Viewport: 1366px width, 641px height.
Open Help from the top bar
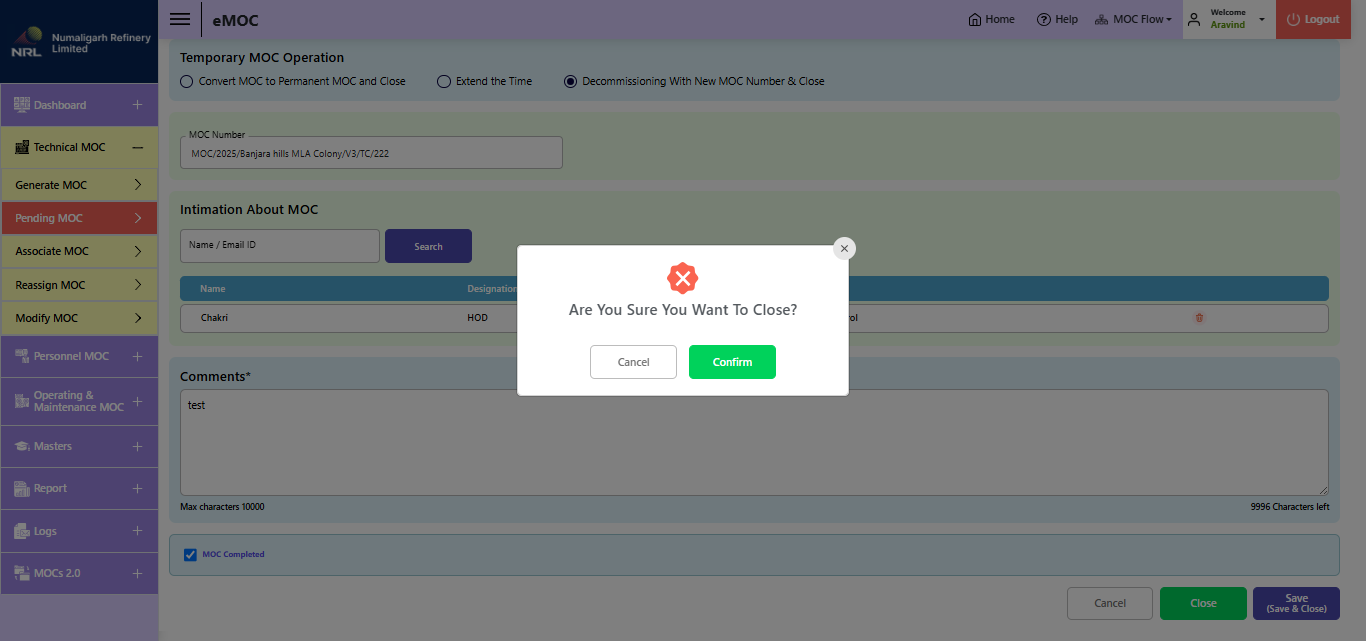tap(1057, 20)
